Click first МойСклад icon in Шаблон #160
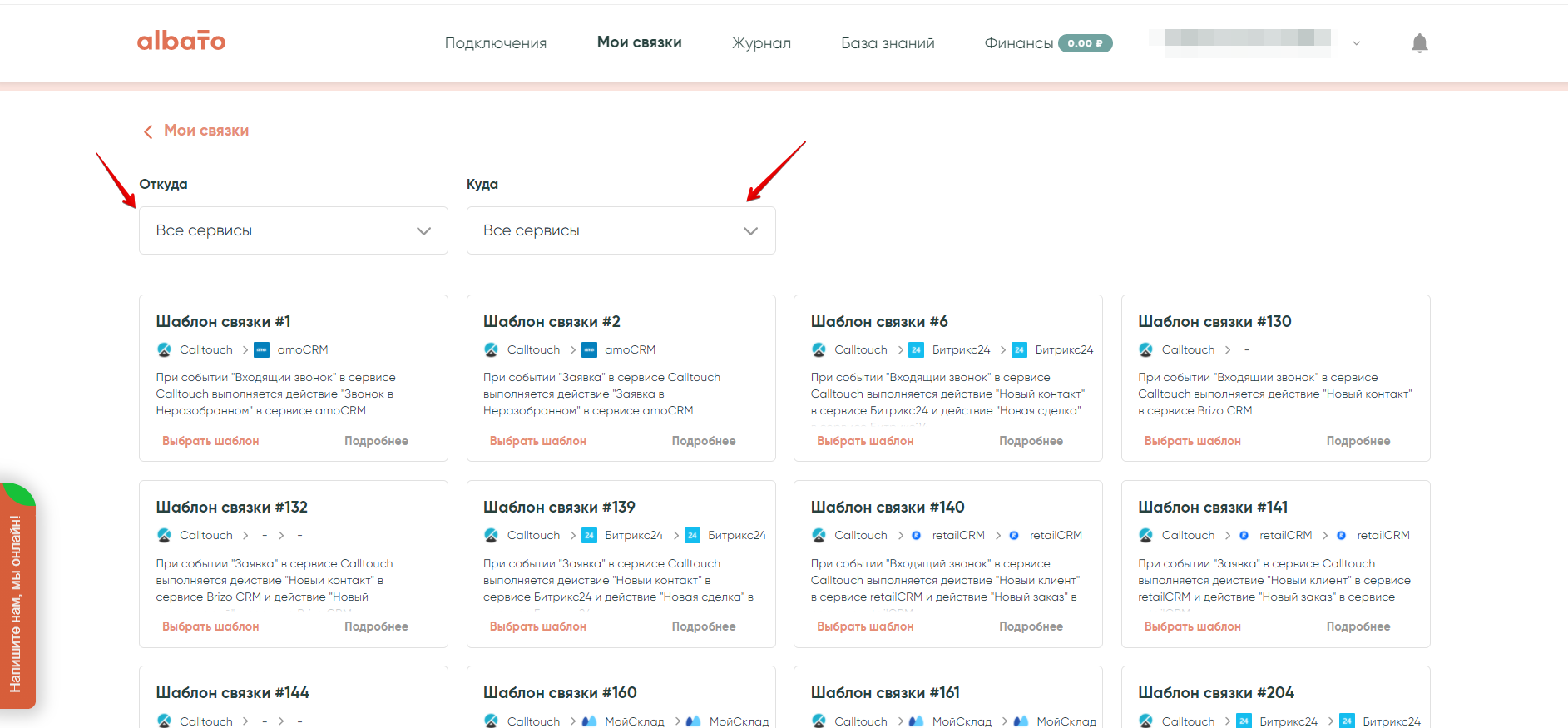Screen dimensions: 1568x728 click(589, 721)
